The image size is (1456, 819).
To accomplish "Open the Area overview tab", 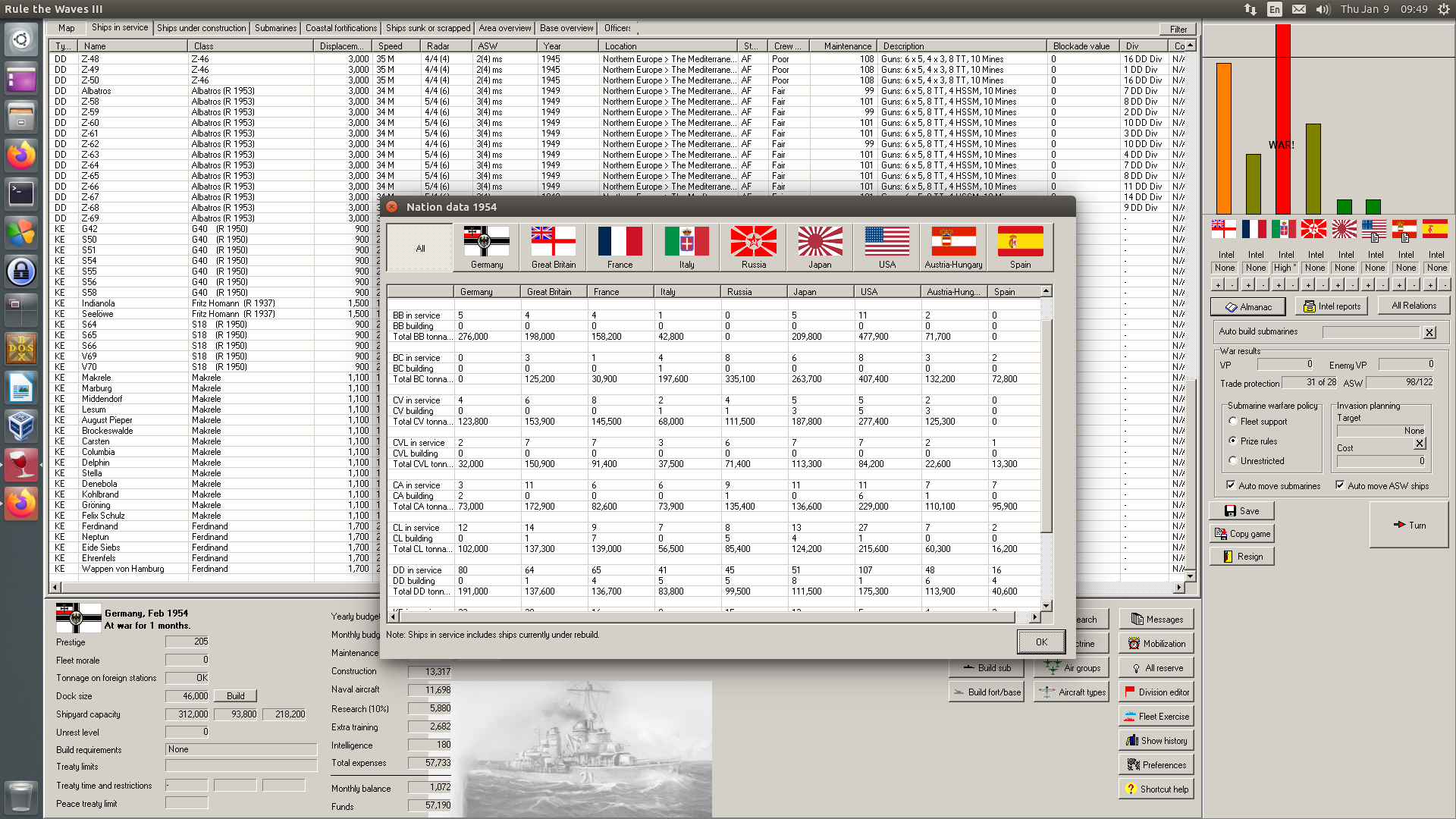I will (505, 28).
